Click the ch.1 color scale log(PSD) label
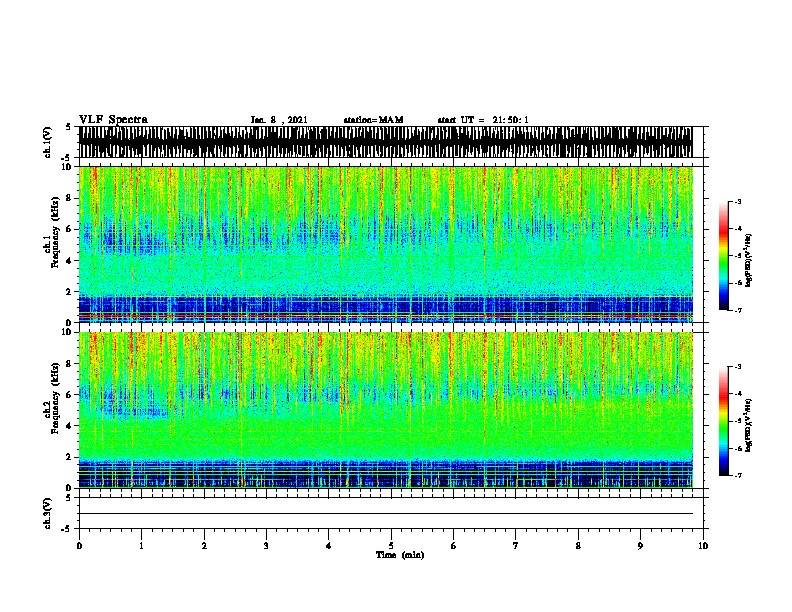Image resolution: width=792 pixels, height=612 pixels. [x=748, y=260]
